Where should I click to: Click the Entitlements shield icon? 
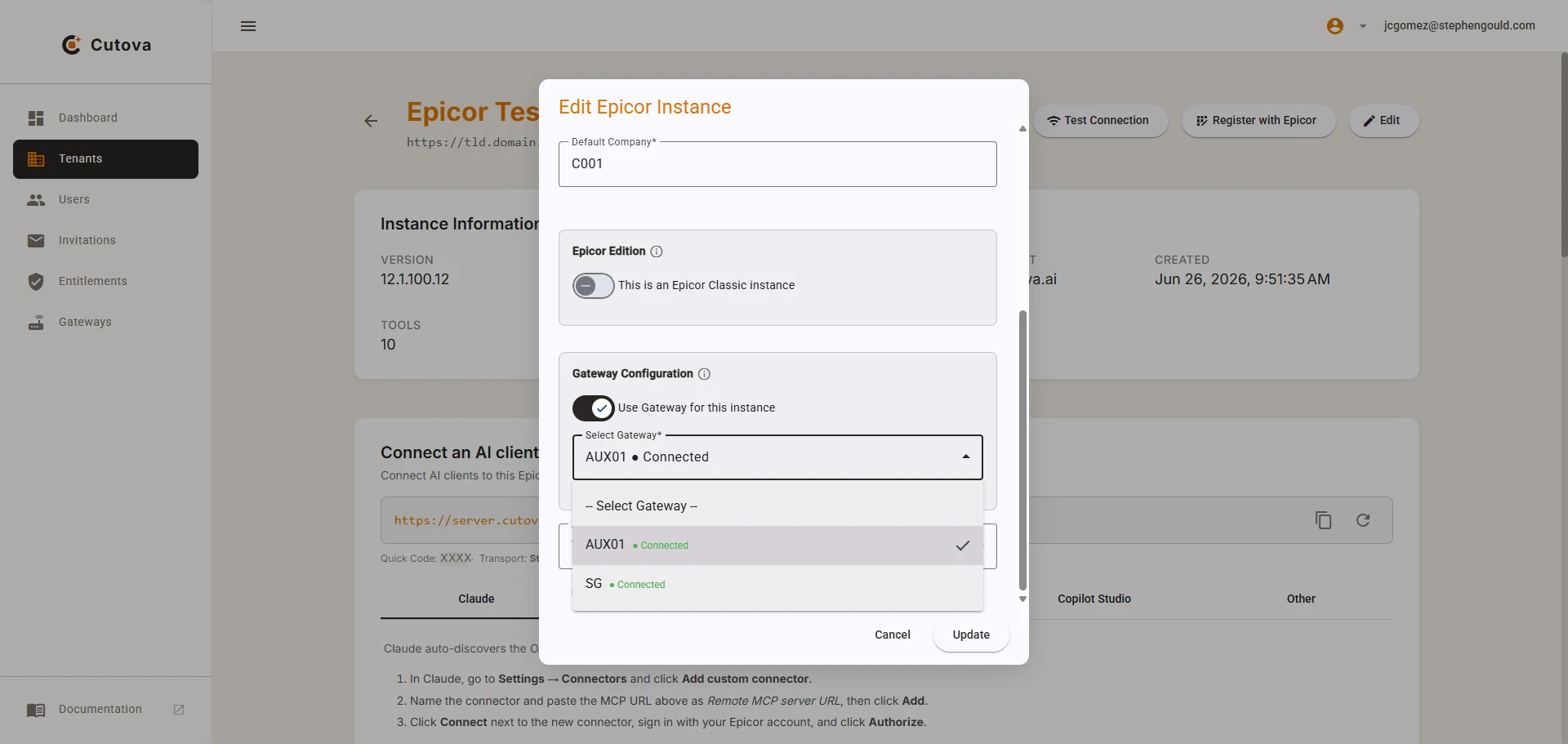tap(36, 282)
